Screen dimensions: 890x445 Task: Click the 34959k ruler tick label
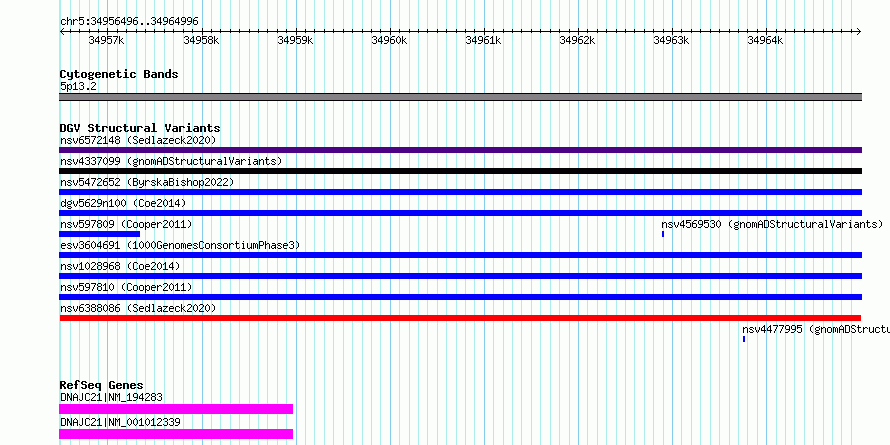(x=295, y=40)
